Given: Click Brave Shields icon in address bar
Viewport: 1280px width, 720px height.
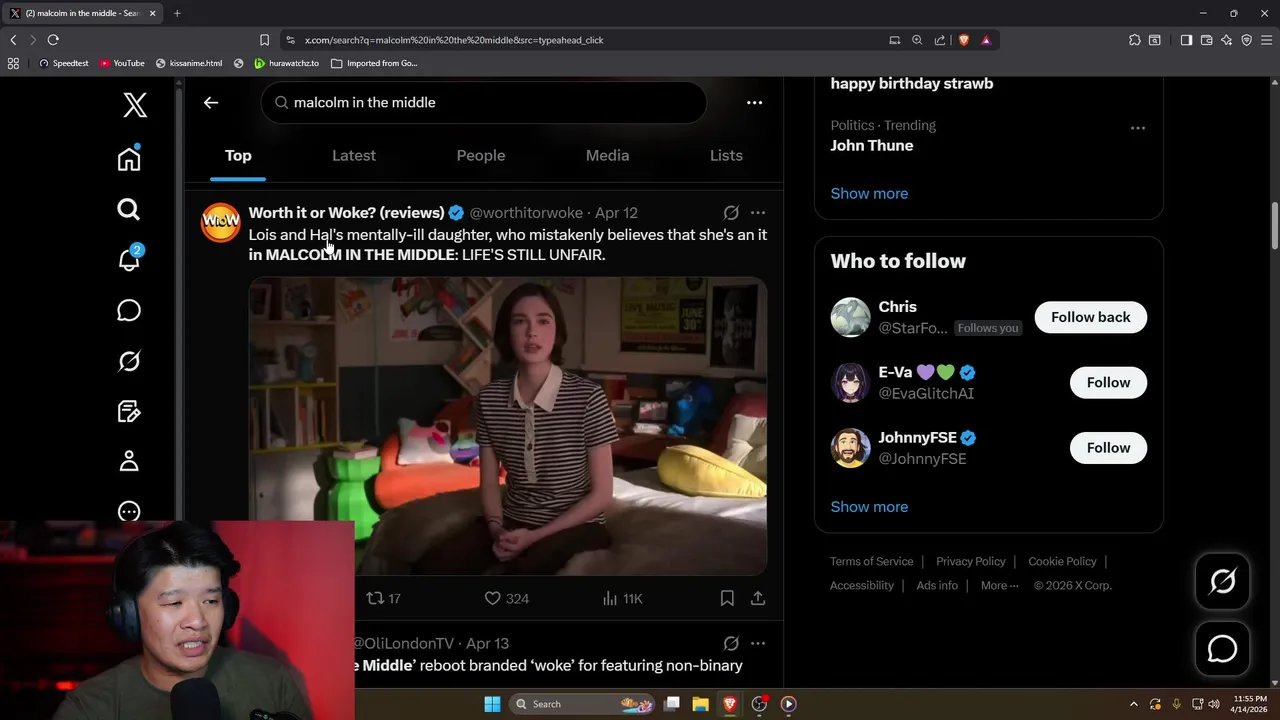Looking at the screenshot, I should point(964,40).
